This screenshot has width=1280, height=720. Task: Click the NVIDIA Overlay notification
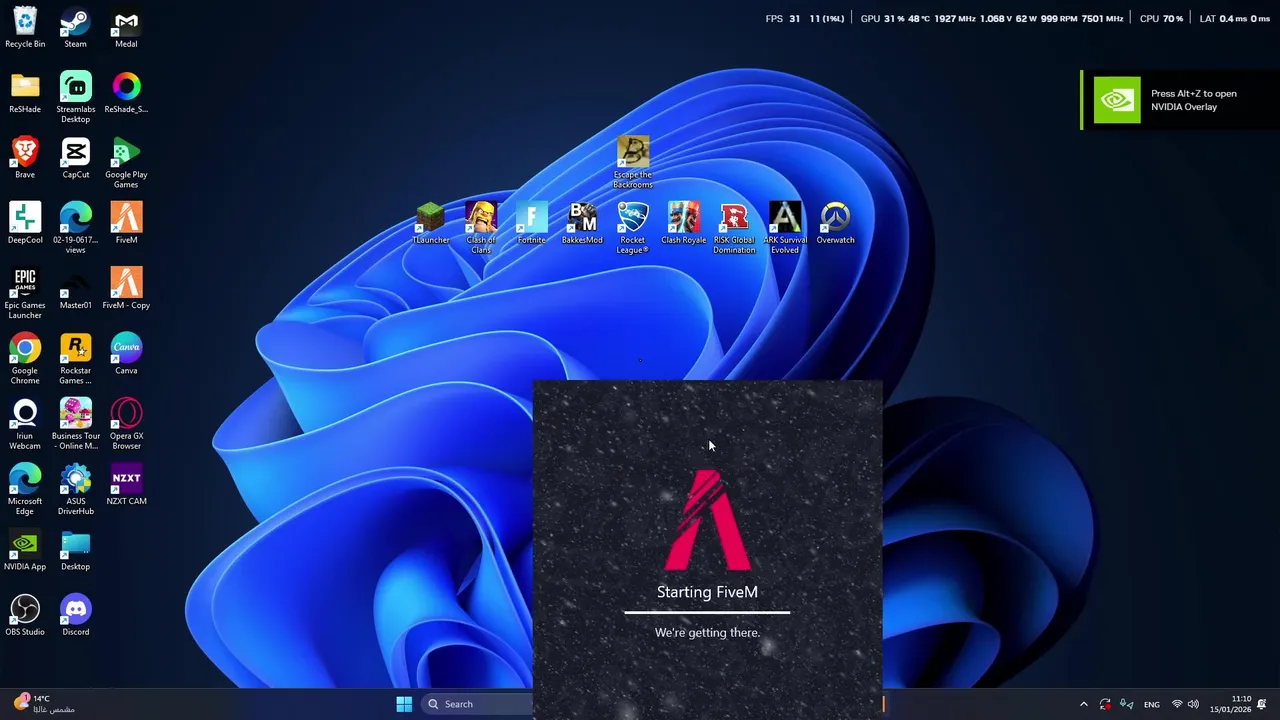click(x=1180, y=100)
